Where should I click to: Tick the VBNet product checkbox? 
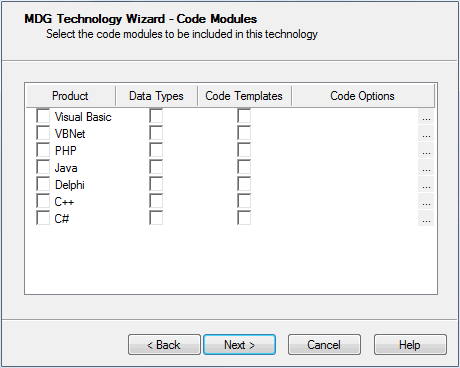point(43,133)
